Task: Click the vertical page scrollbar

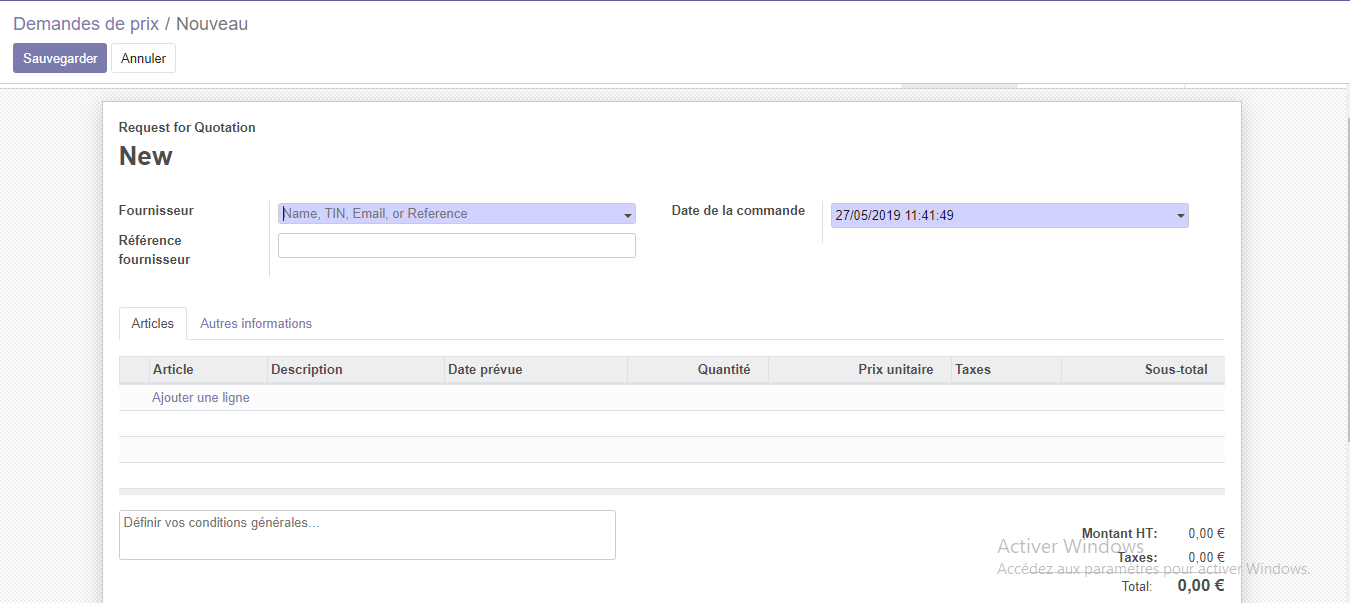Action: point(1346,300)
